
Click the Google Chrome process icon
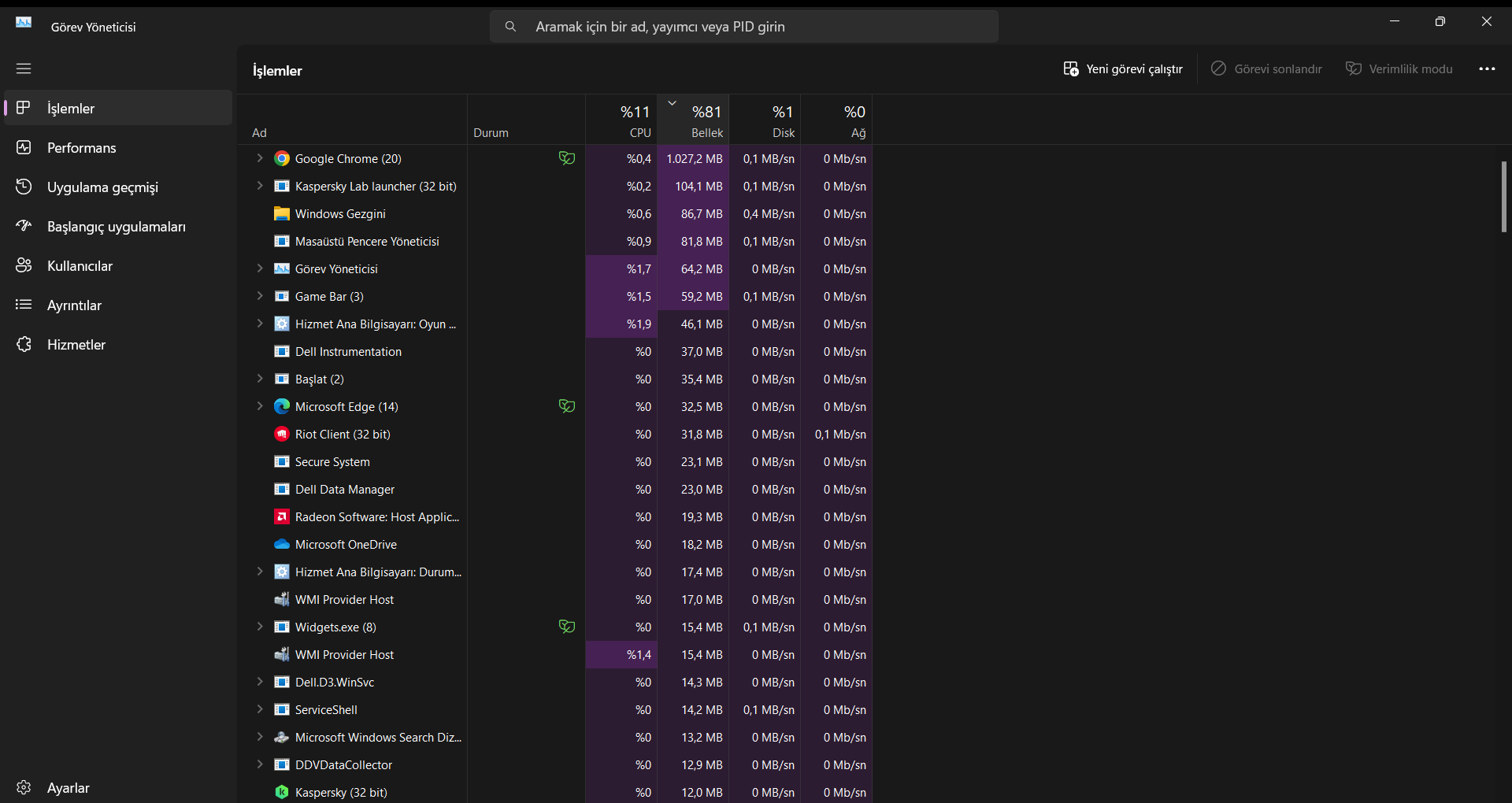pos(282,158)
